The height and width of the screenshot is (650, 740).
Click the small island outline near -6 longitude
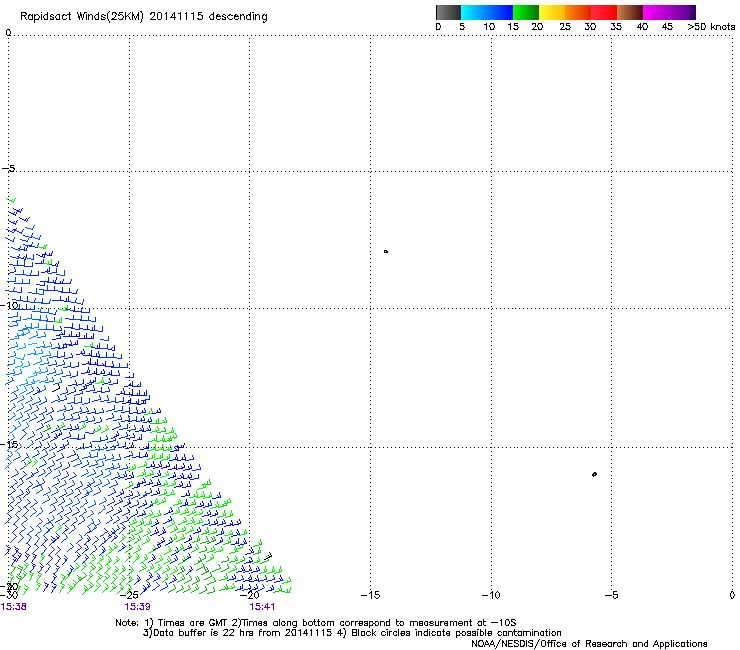tap(594, 474)
